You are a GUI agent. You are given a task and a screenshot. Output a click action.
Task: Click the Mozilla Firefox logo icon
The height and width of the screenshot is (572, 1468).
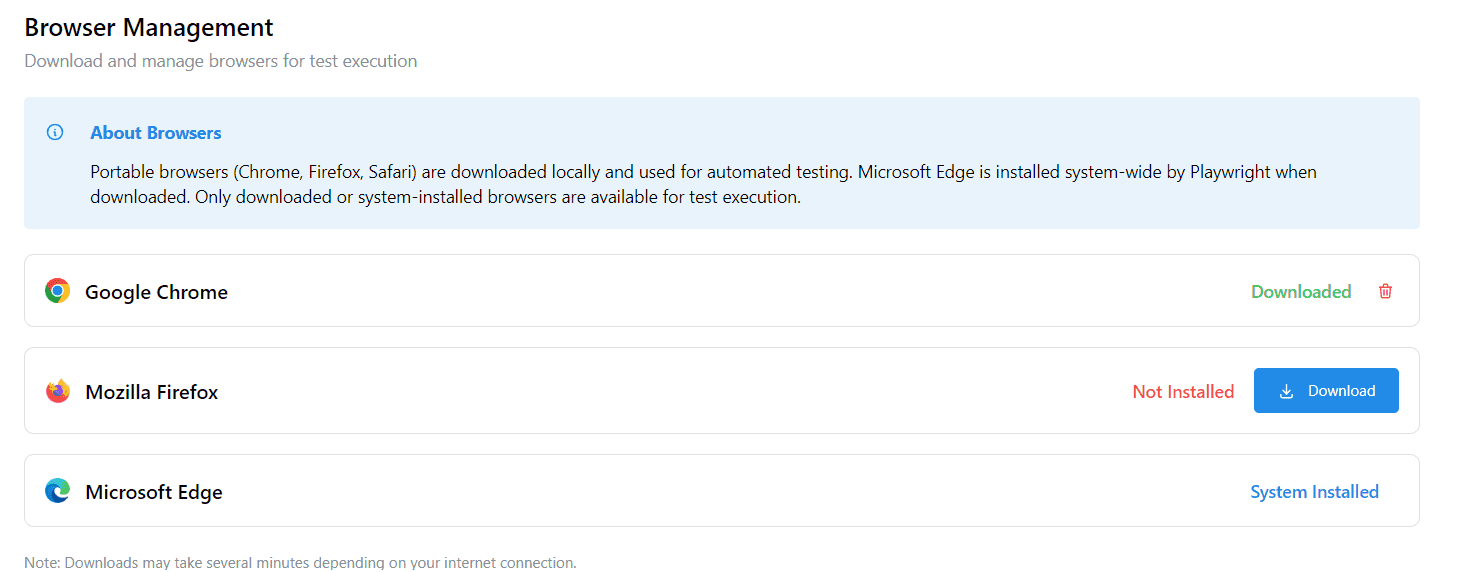[x=58, y=391]
